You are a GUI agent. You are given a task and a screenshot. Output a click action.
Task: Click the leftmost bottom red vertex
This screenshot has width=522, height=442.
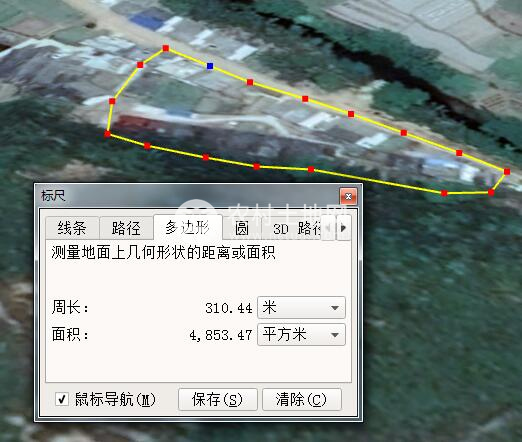click(x=107, y=134)
